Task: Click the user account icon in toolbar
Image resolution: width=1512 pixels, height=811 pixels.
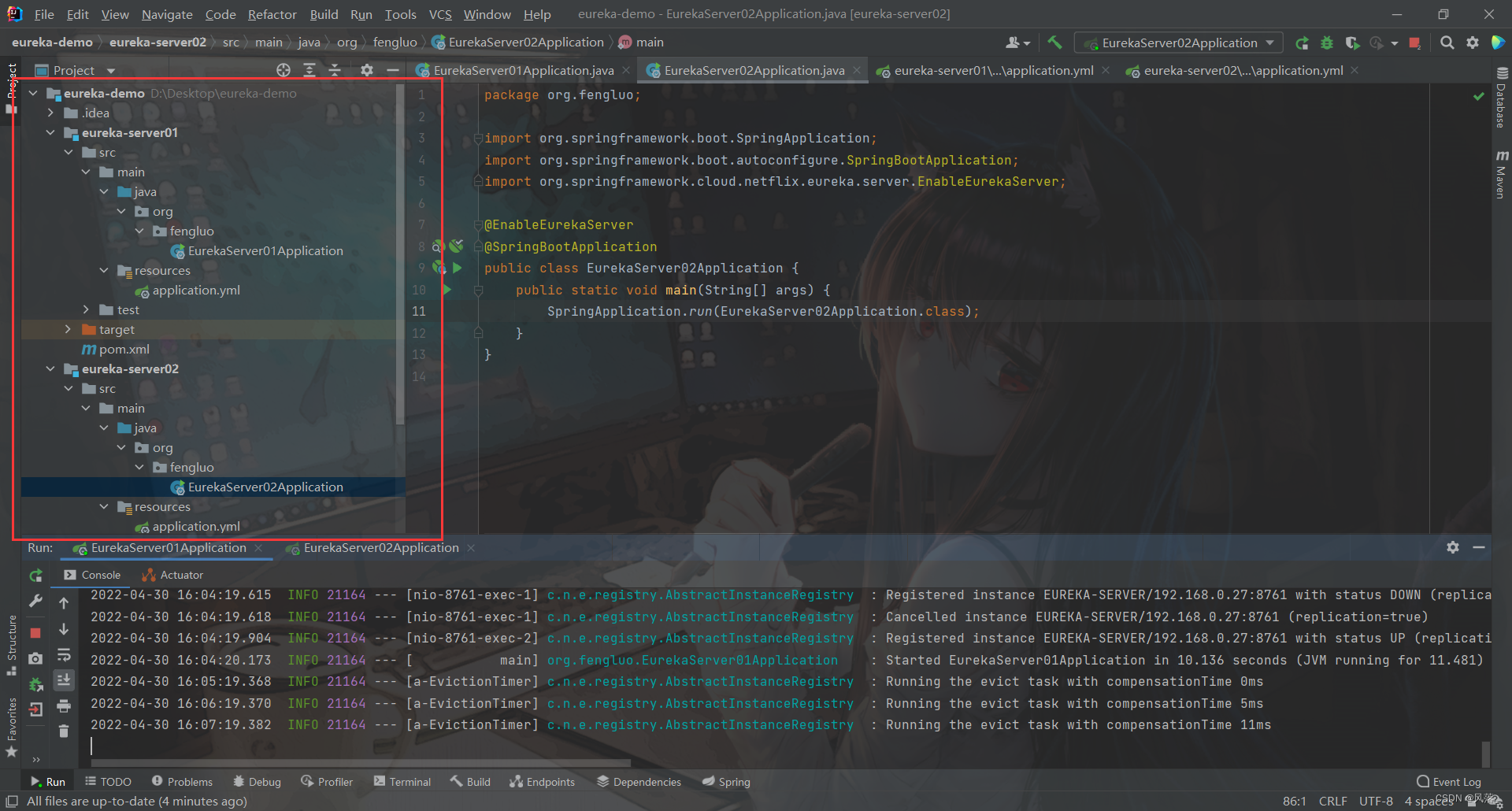Action: pos(1017,43)
